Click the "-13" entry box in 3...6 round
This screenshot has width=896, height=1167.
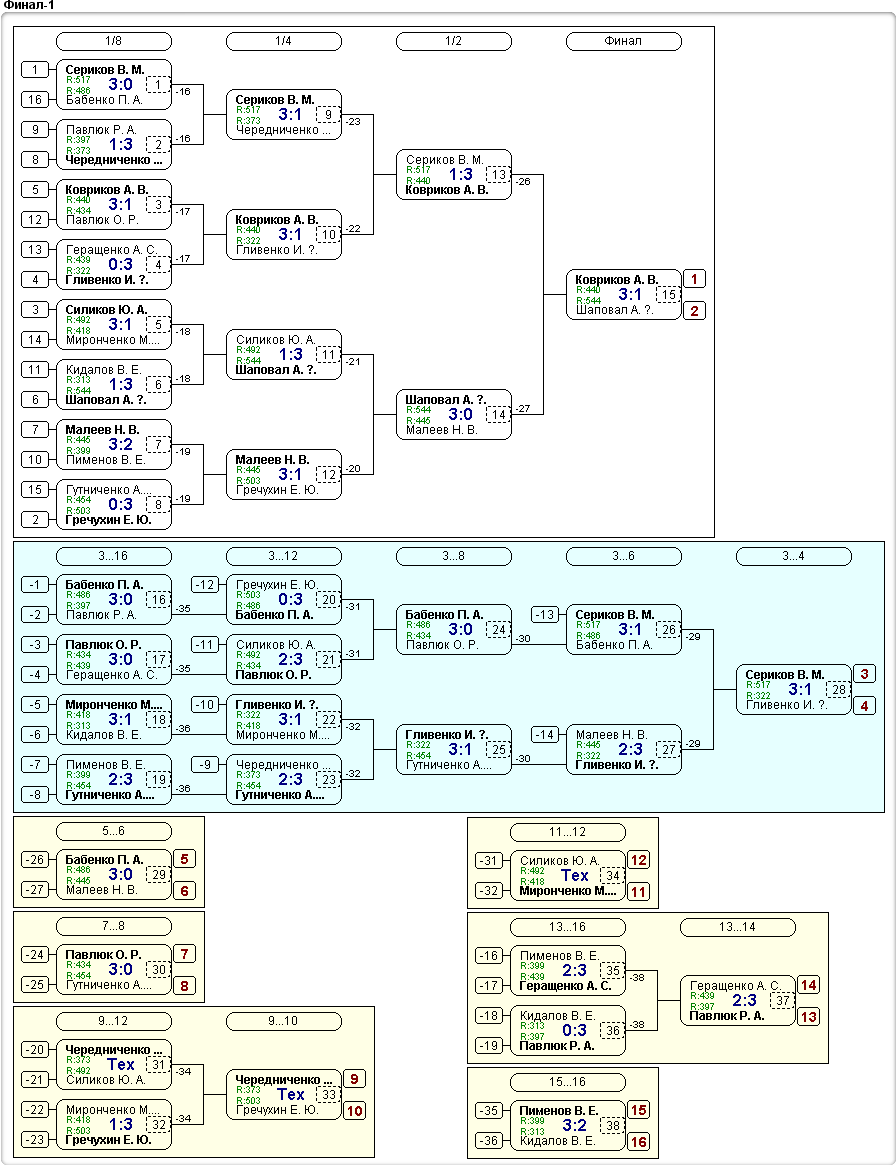tap(545, 615)
